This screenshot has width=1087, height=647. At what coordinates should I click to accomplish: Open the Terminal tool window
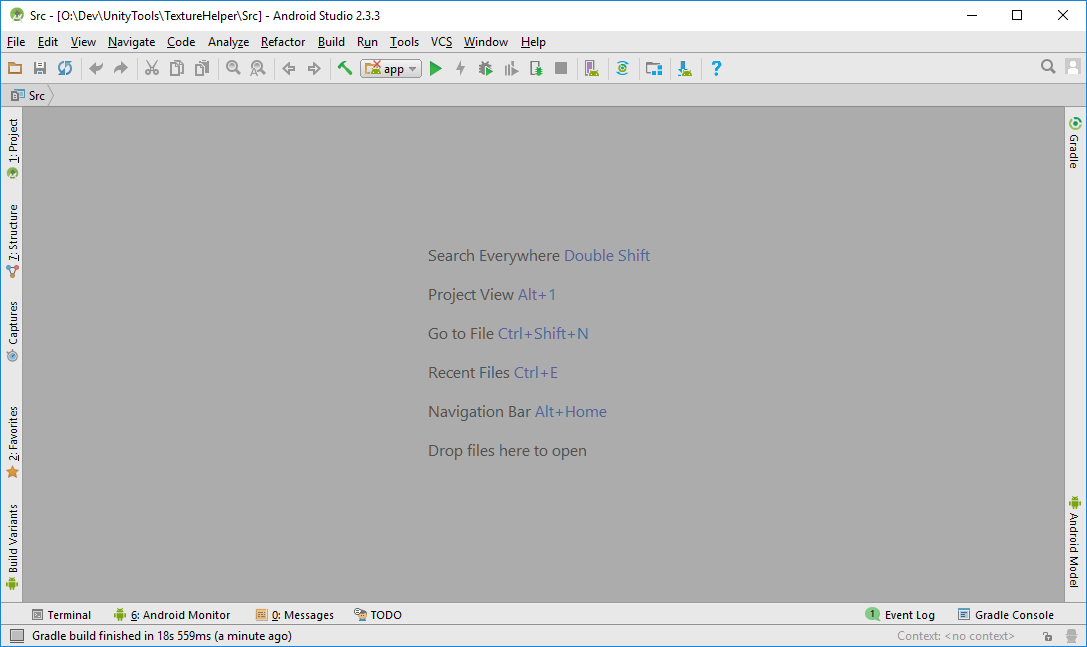coord(62,614)
